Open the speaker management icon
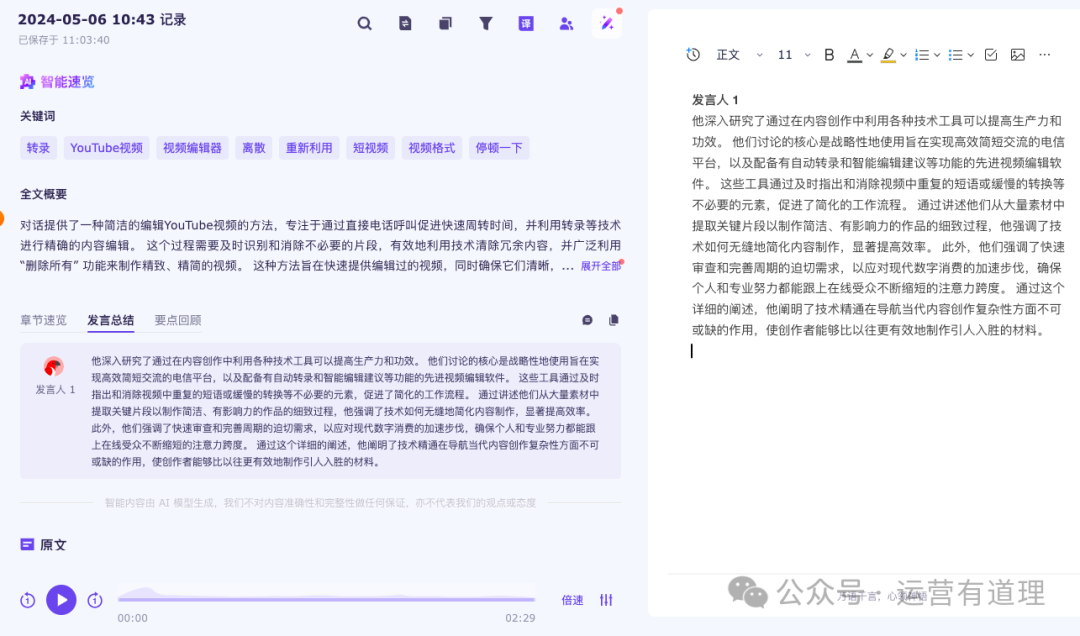Image resolution: width=1080 pixels, height=636 pixels. [566, 22]
